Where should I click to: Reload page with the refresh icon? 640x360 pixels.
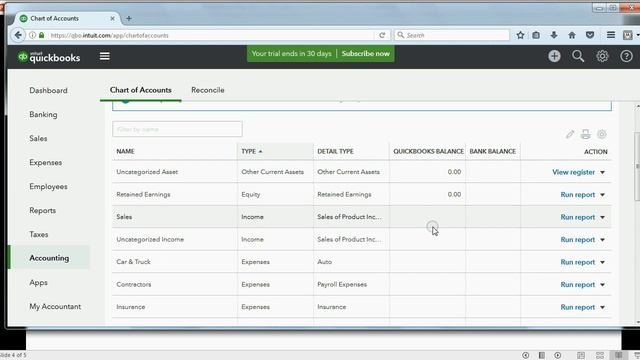coord(382,35)
